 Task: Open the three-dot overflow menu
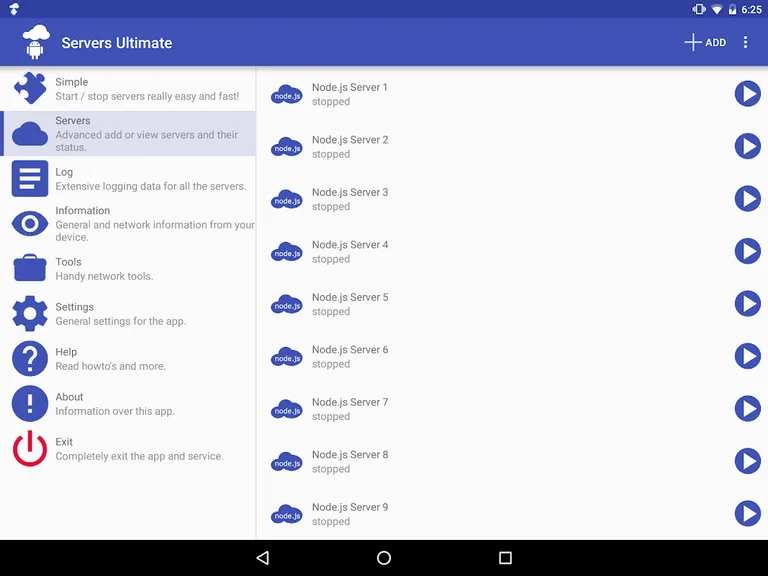(x=745, y=43)
